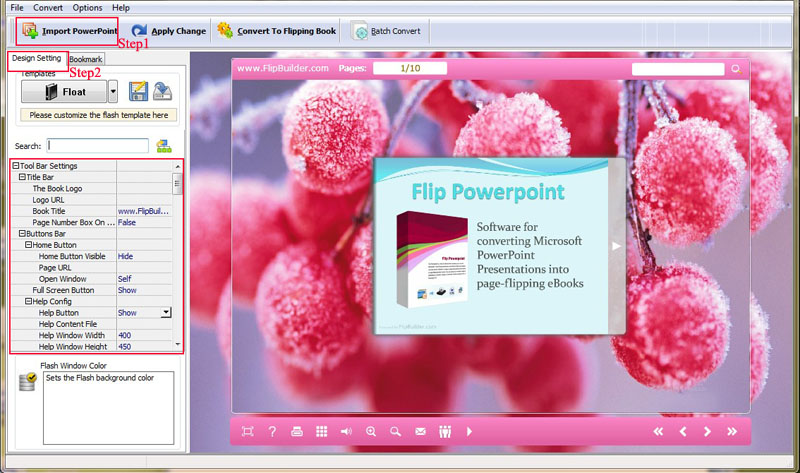
Task: Open the template dropdown arrow beside Float
Action: point(113,92)
